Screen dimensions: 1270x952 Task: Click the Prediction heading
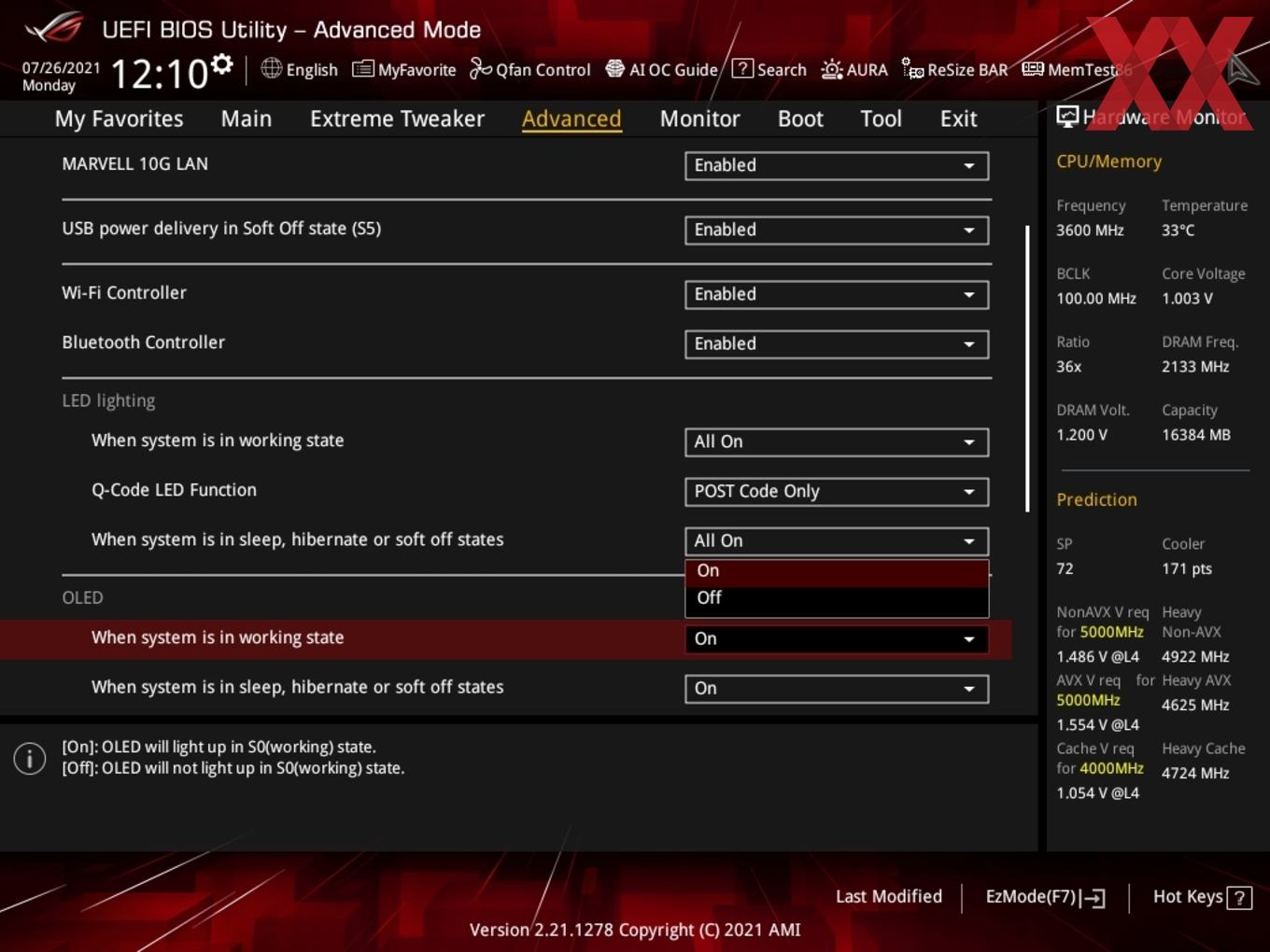(x=1096, y=499)
